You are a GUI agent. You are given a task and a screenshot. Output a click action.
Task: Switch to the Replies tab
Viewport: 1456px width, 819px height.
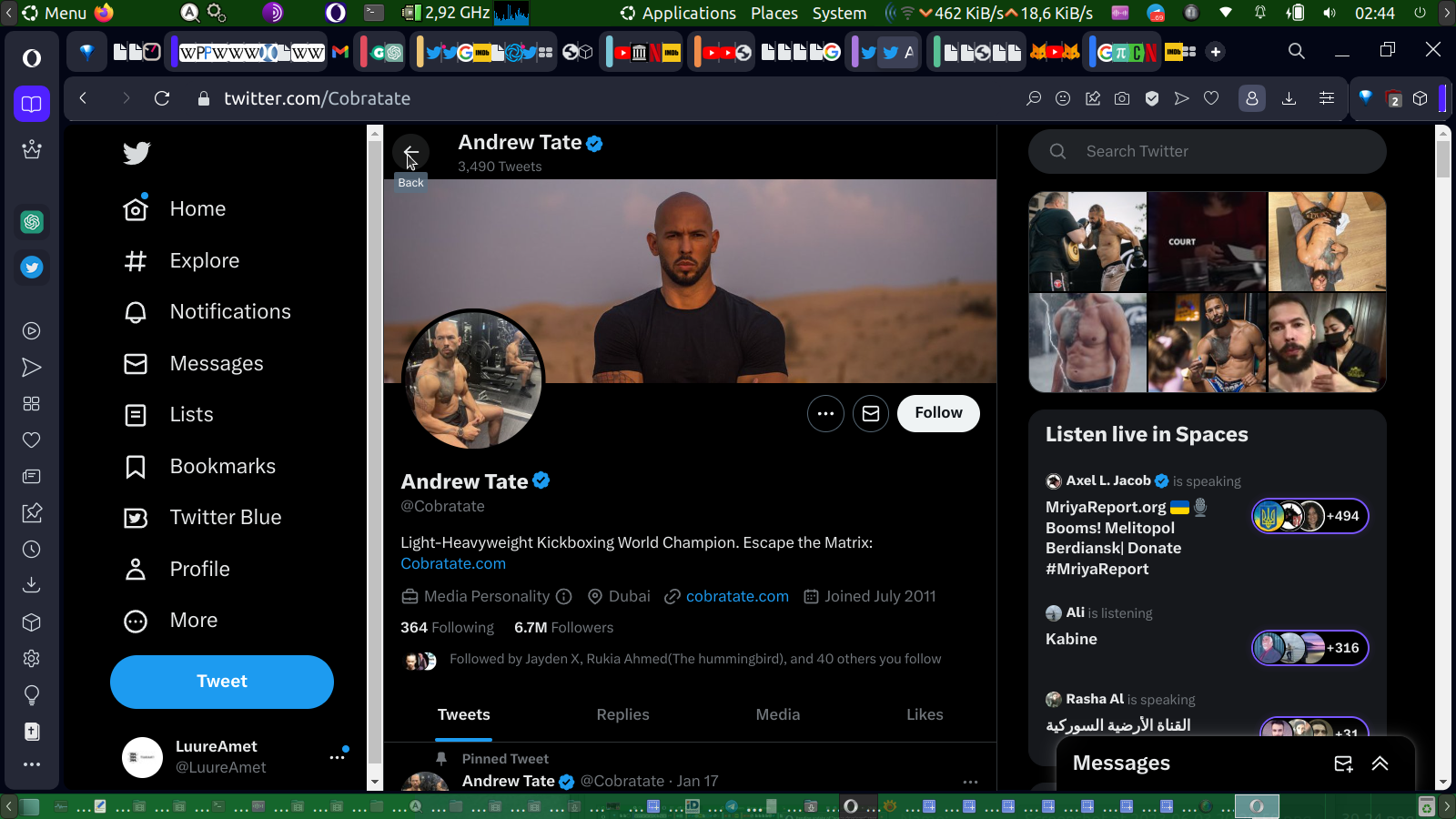click(x=622, y=715)
